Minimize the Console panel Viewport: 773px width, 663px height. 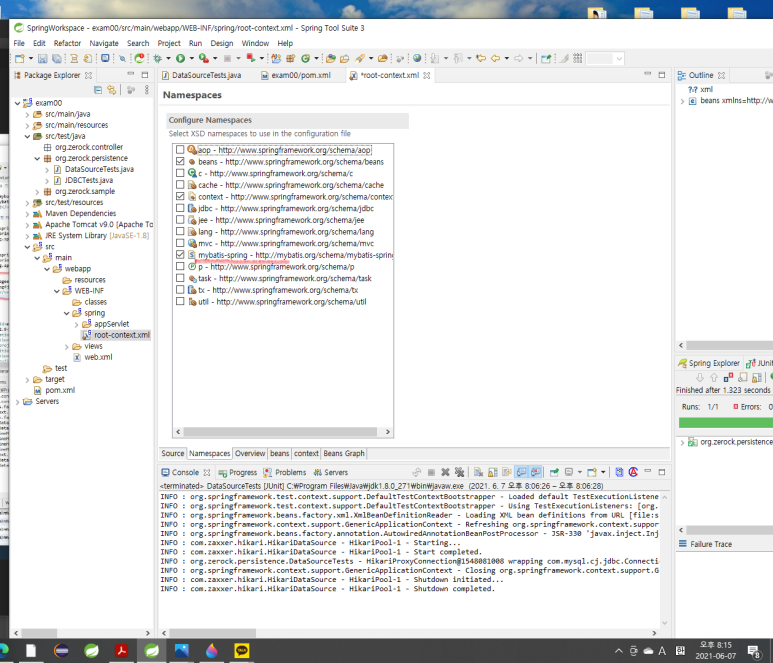point(648,471)
